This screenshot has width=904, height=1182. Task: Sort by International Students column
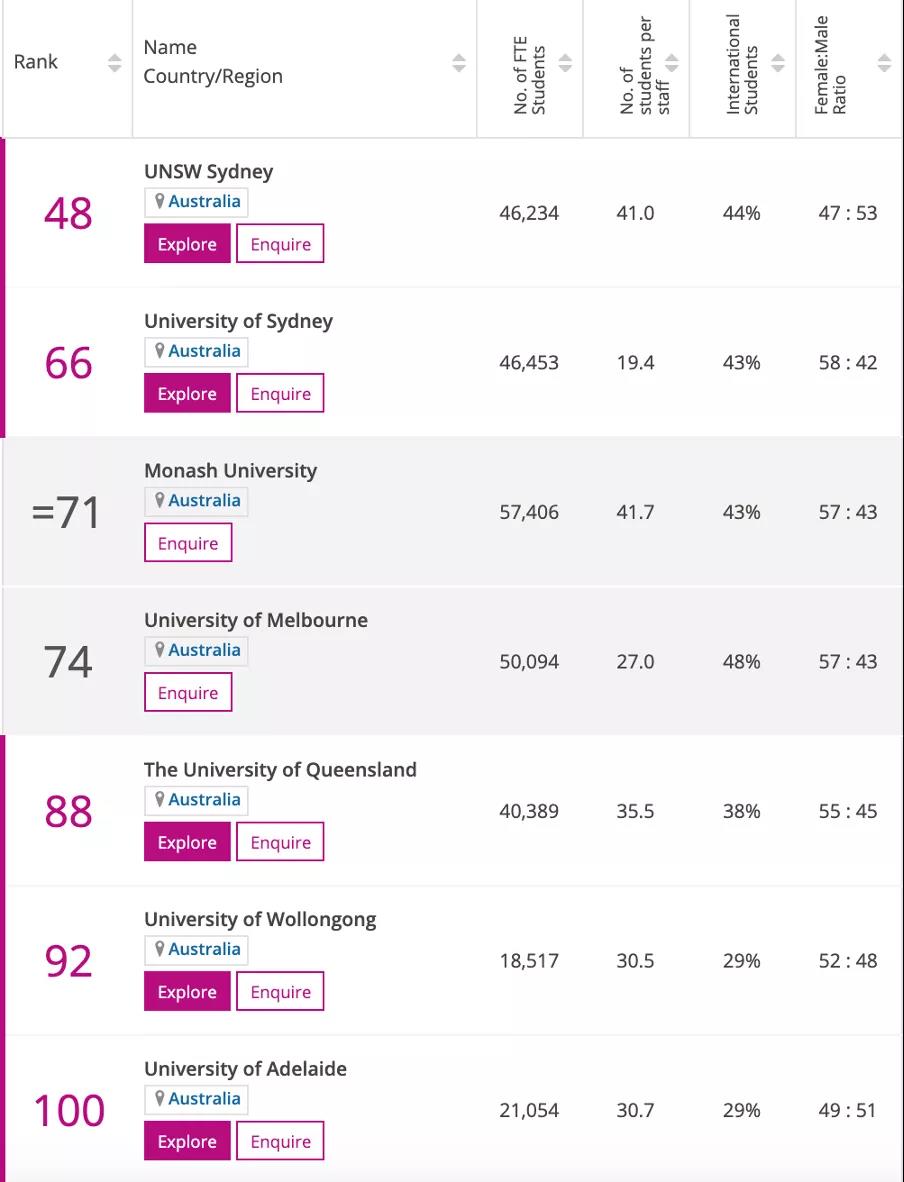(777, 64)
